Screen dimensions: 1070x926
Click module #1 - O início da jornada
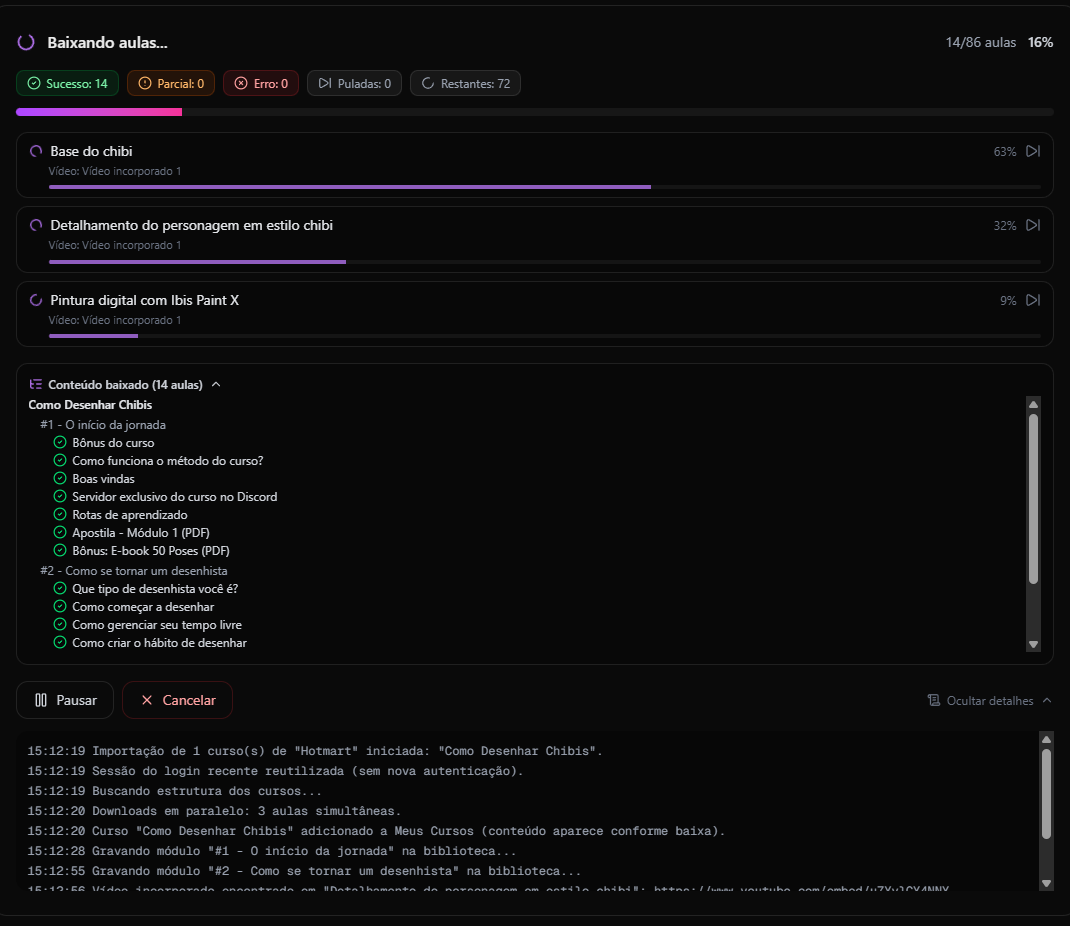click(103, 424)
